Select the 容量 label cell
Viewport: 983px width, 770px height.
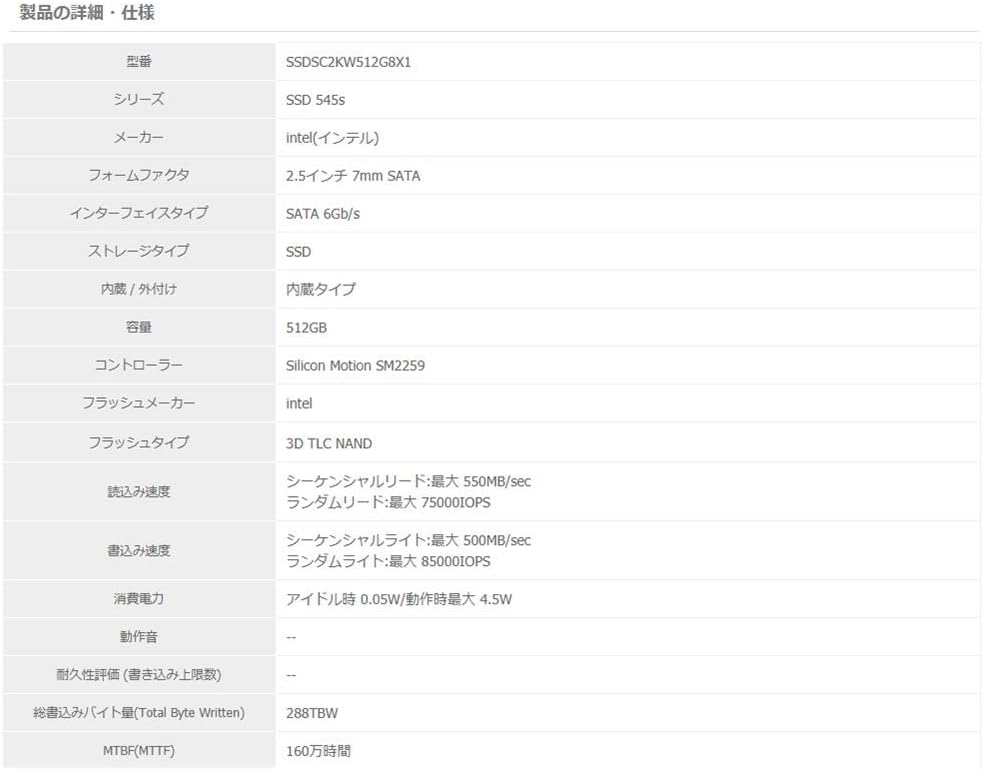139,327
